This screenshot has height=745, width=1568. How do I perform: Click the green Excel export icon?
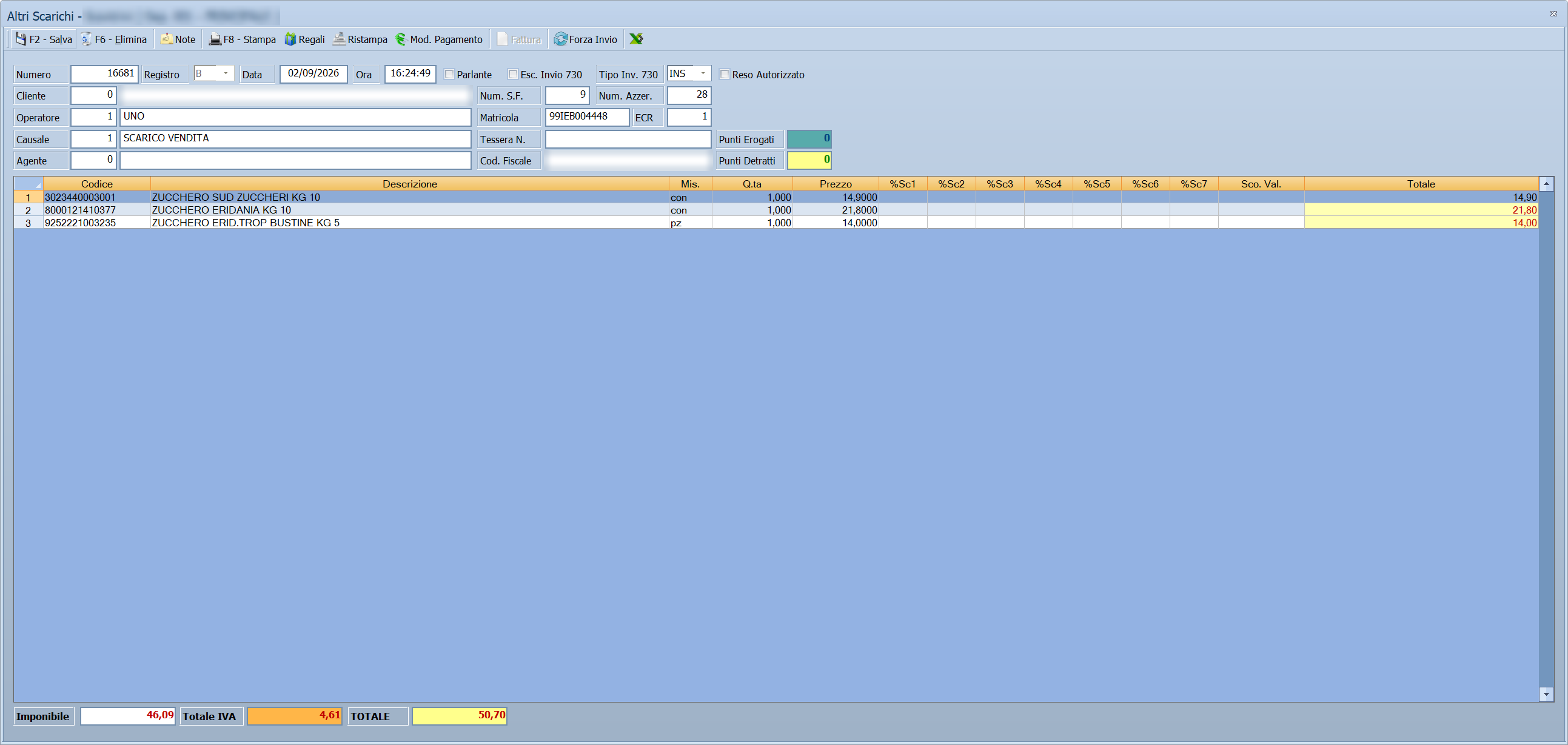[636, 39]
